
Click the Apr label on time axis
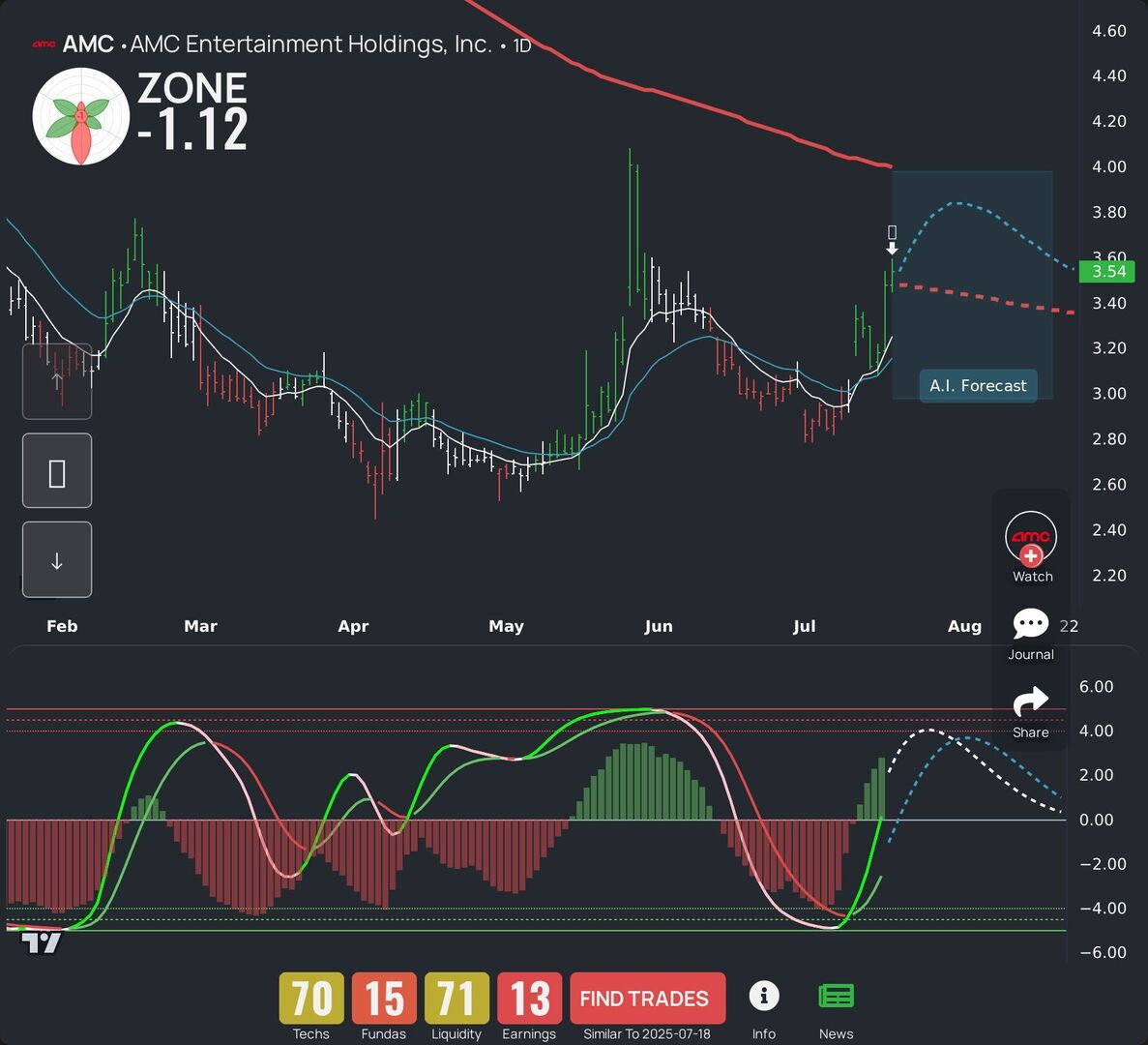(353, 626)
